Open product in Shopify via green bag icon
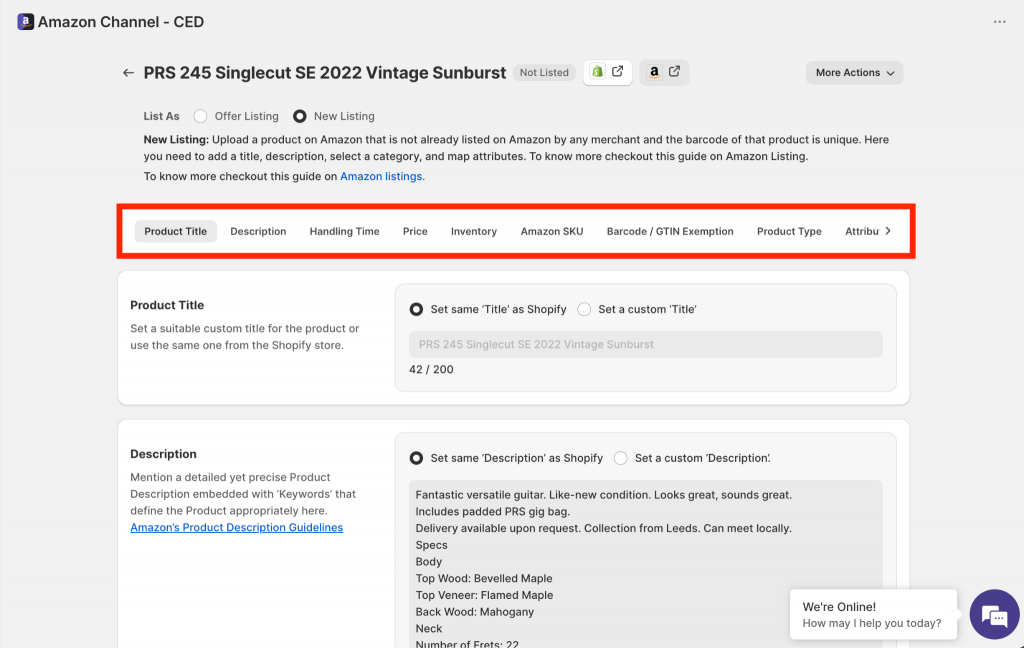This screenshot has height=648, width=1024. click(598, 72)
